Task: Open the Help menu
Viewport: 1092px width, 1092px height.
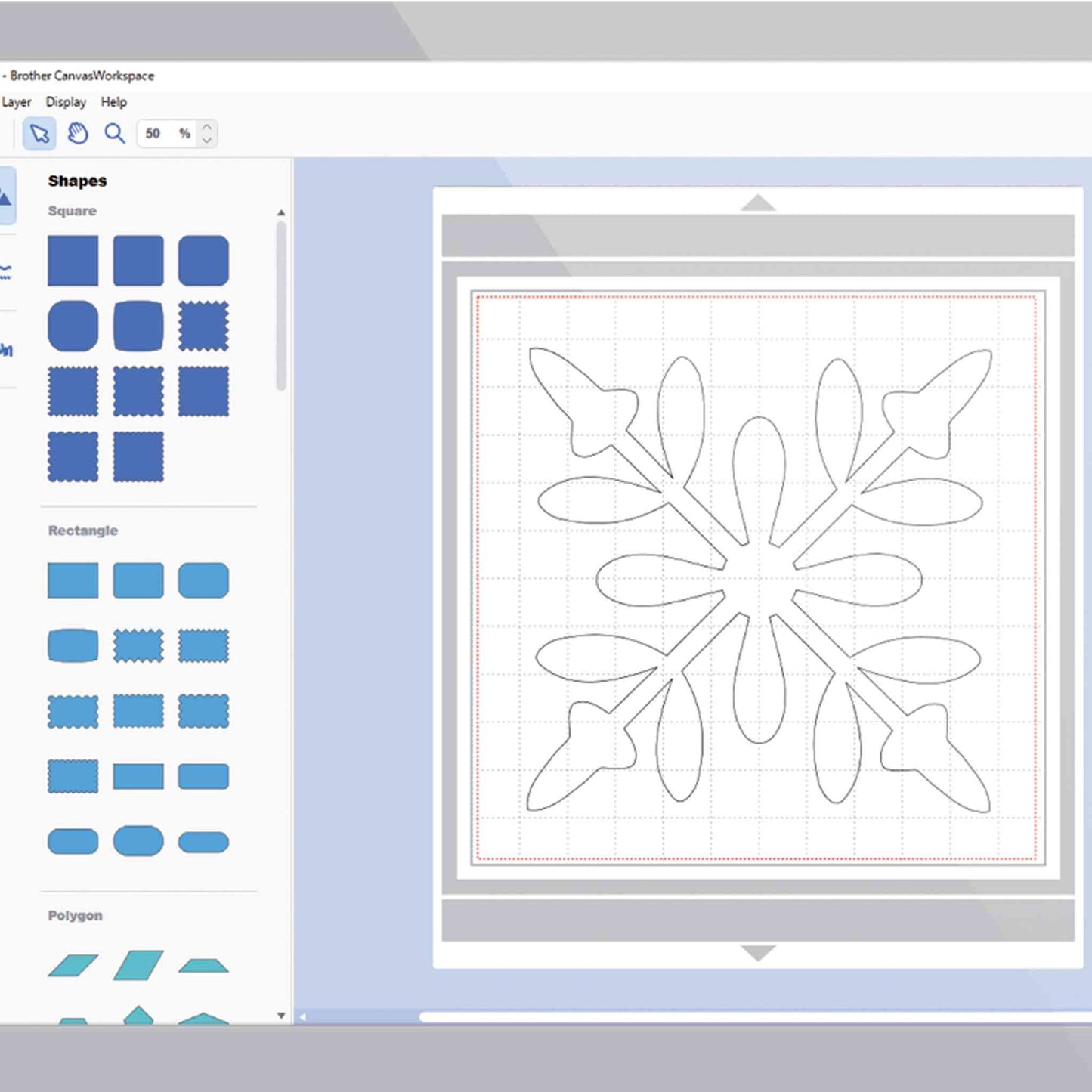Action: click(x=114, y=102)
